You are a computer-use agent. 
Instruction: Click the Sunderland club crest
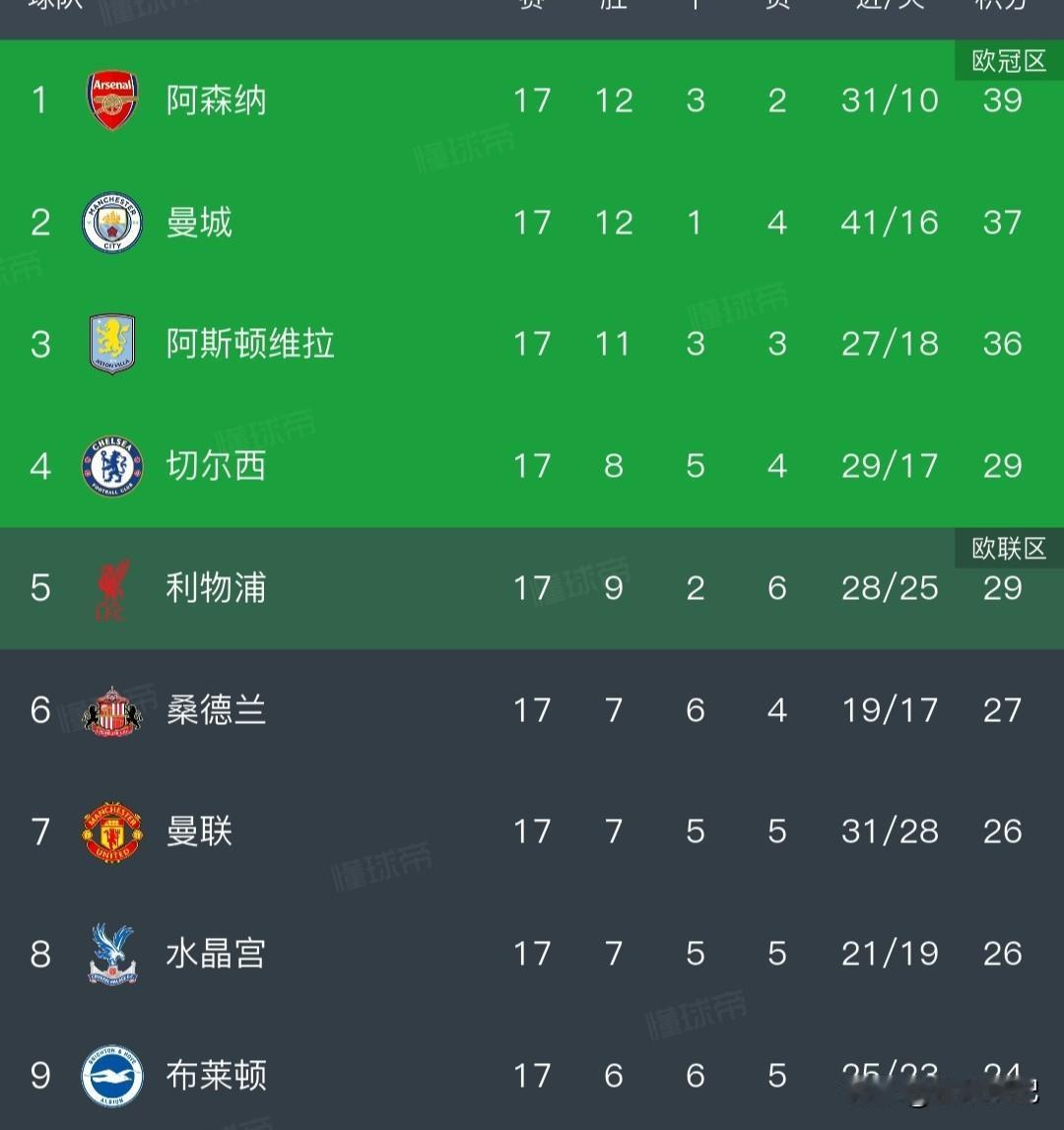click(x=112, y=710)
